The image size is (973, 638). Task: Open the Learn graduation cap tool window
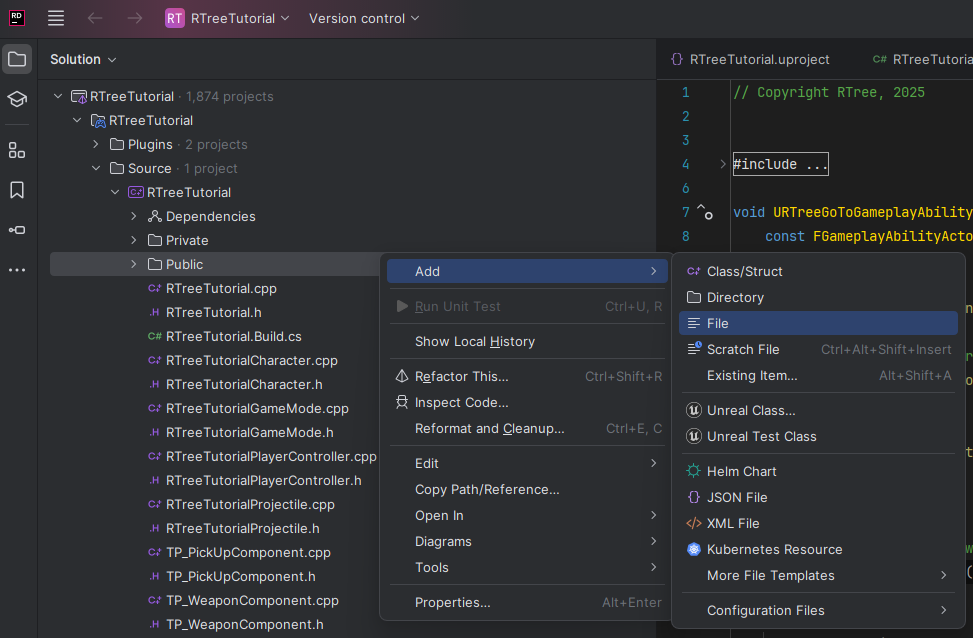point(17,99)
